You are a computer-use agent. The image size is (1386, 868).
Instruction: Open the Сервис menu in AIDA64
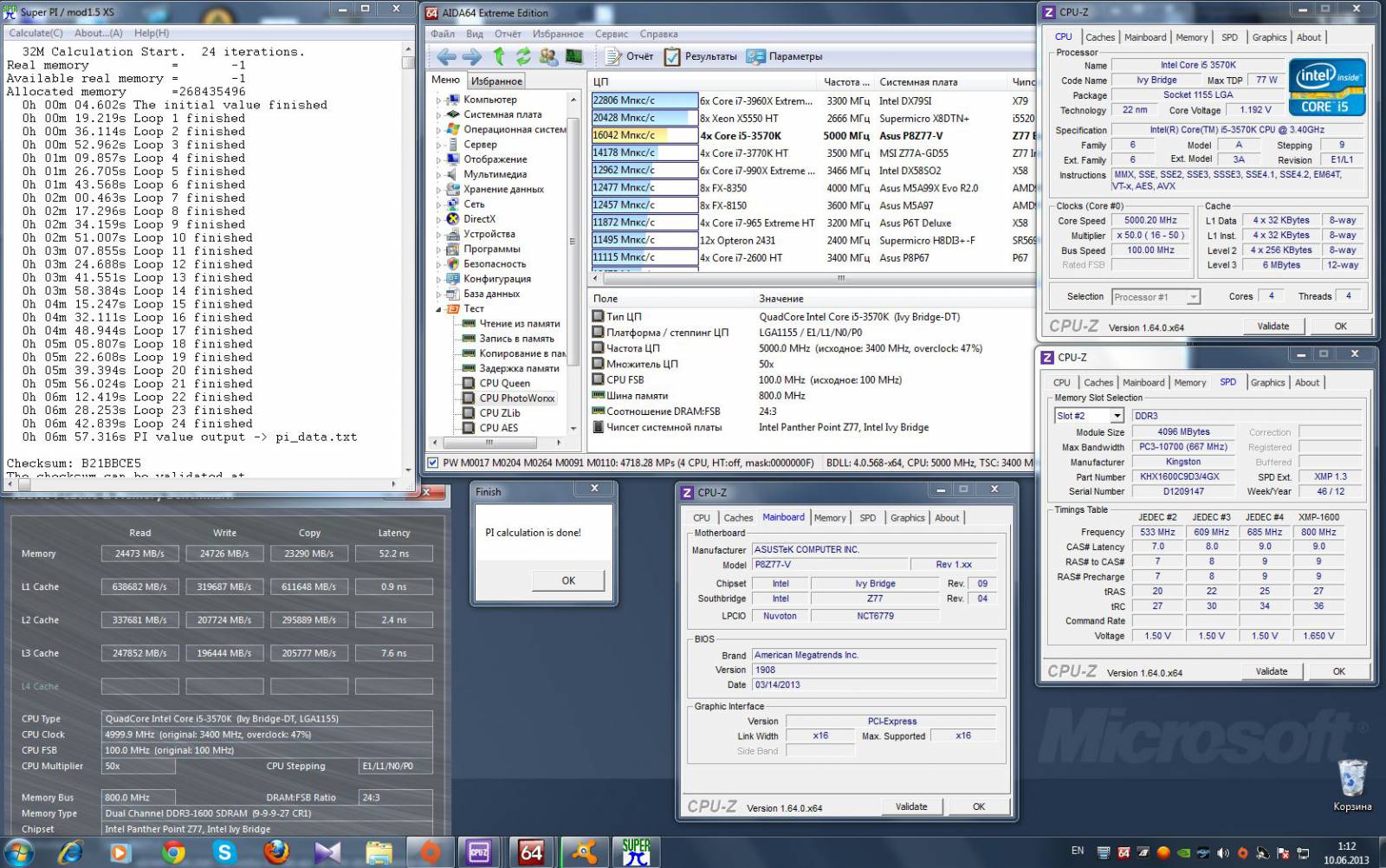pos(612,34)
